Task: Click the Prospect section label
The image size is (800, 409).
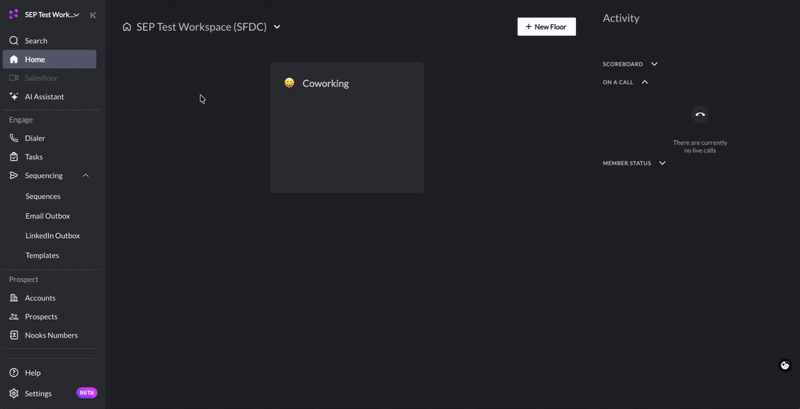Action: [23, 279]
